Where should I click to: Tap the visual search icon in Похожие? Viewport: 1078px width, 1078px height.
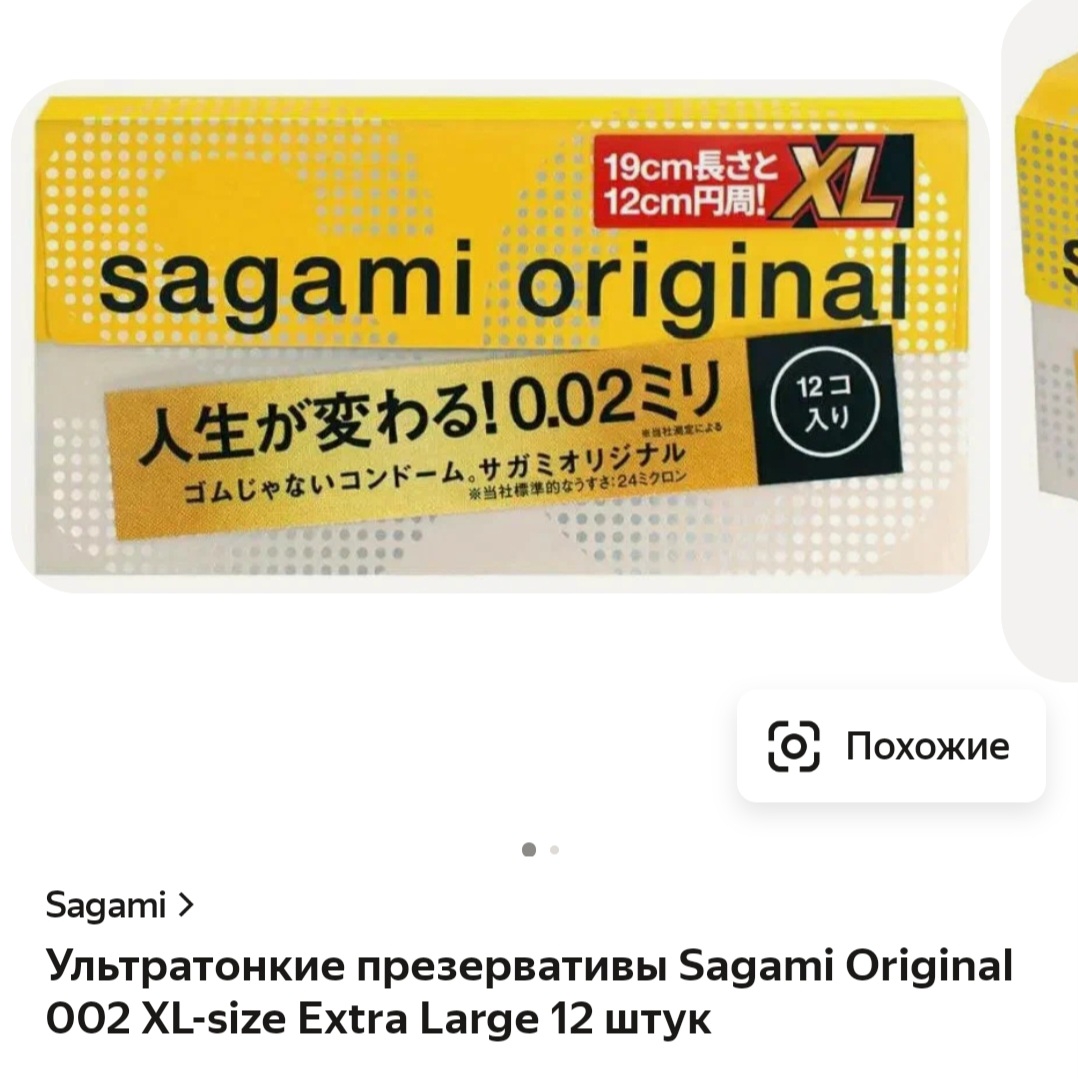(793, 746)
